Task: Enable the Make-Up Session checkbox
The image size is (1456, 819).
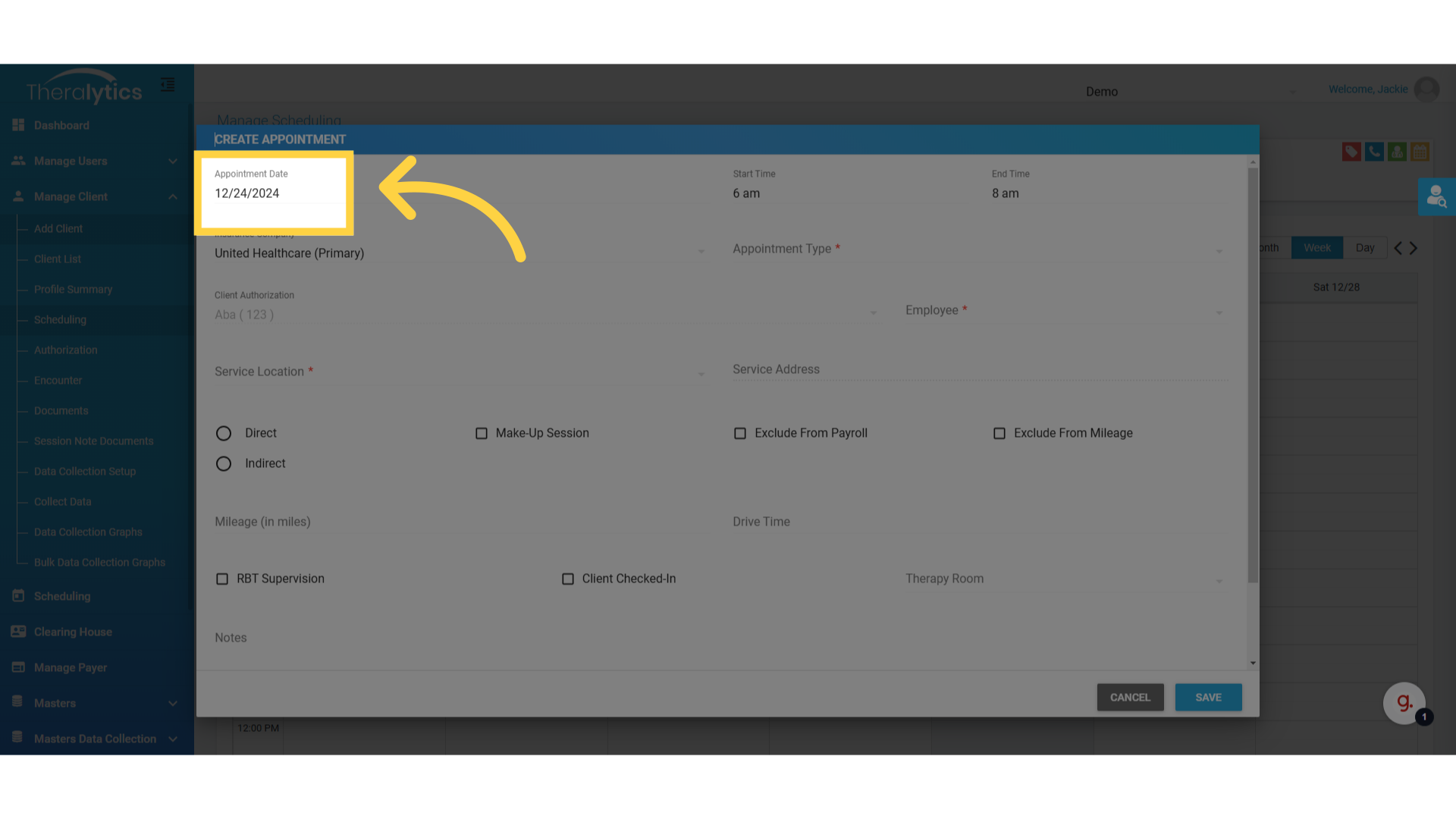Action: click(x=482, y=433)
